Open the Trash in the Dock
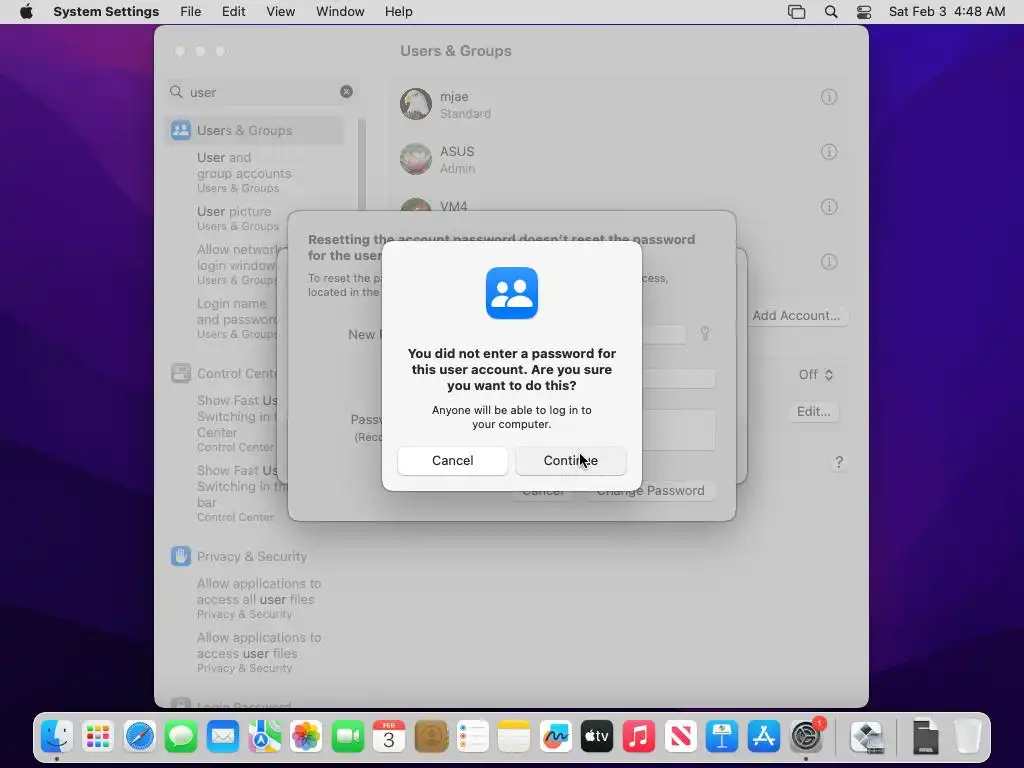Image resolution: width=1024 pixels, height=768 pixels. pyautogui.click(x=968, y=737)
